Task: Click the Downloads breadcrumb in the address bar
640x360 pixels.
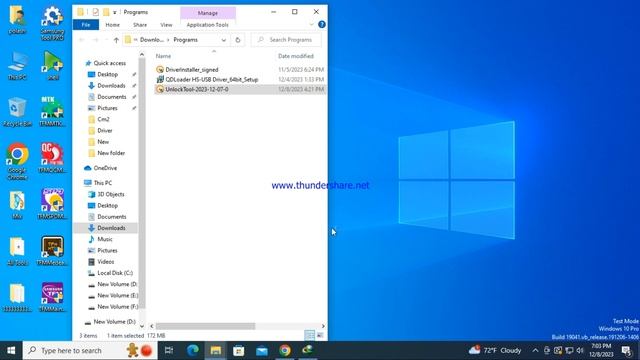Action: [151, 40]
